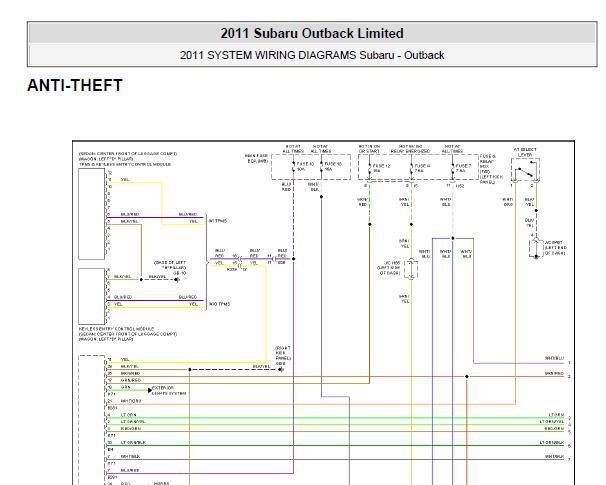The width and height of the screenshot is (606, 485).
Task: Click '2011 SYSTEM WIRING DIAGRAMS Subaru - Outback' subtitle
Action: (312, 55)
